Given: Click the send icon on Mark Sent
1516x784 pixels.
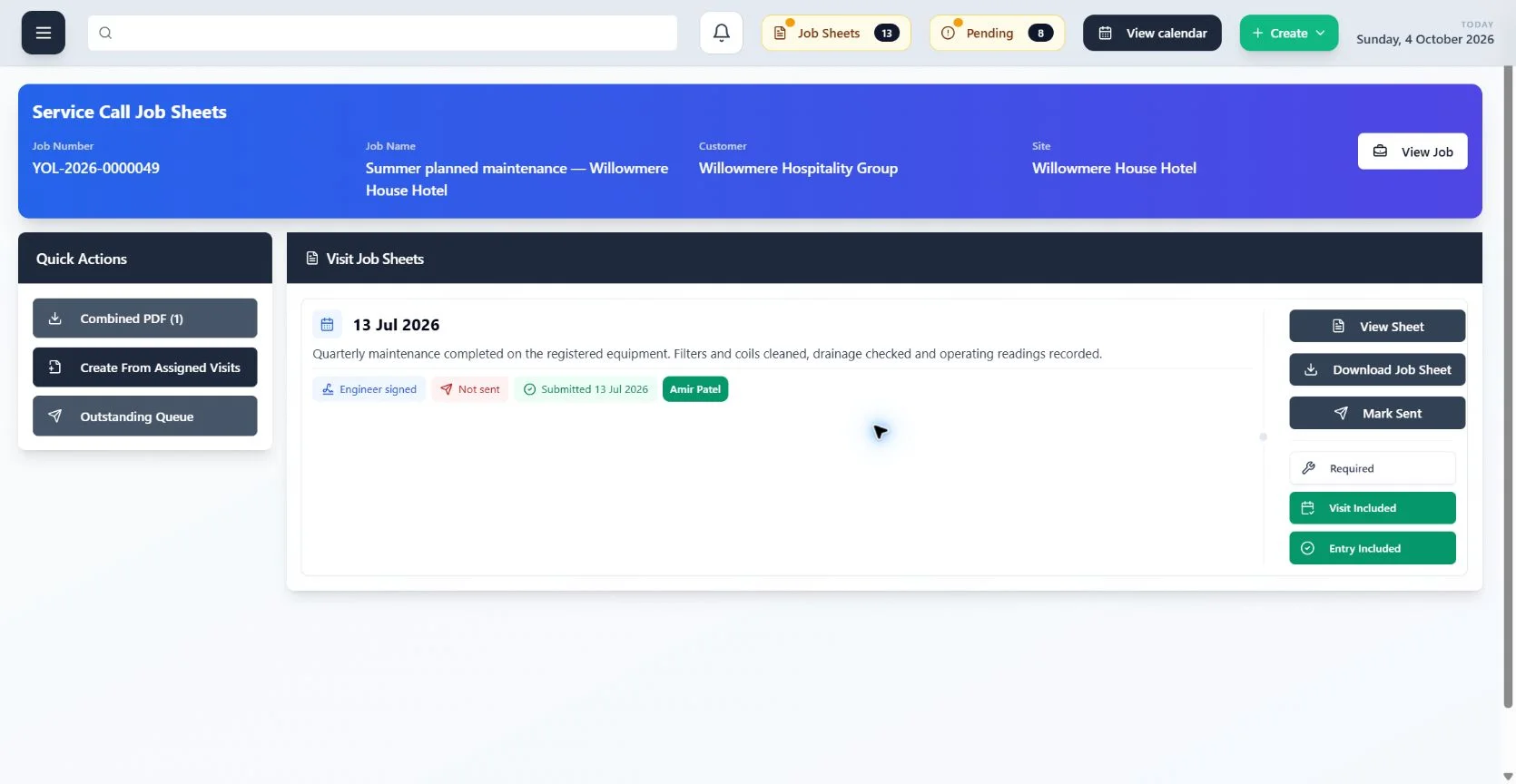Looking at the screenshot, I should pos(1341,414).
